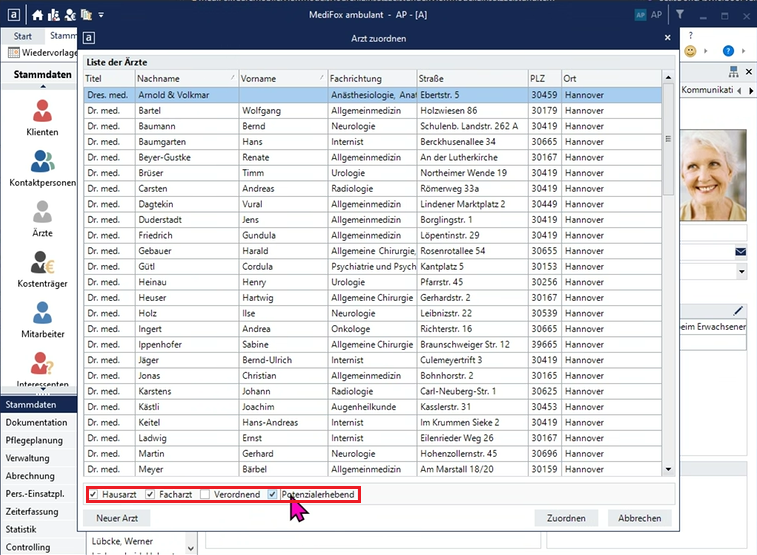This screenshot has width=757, height=555.
Task: Click the filter funnel icon
Action: click(680, 15)
